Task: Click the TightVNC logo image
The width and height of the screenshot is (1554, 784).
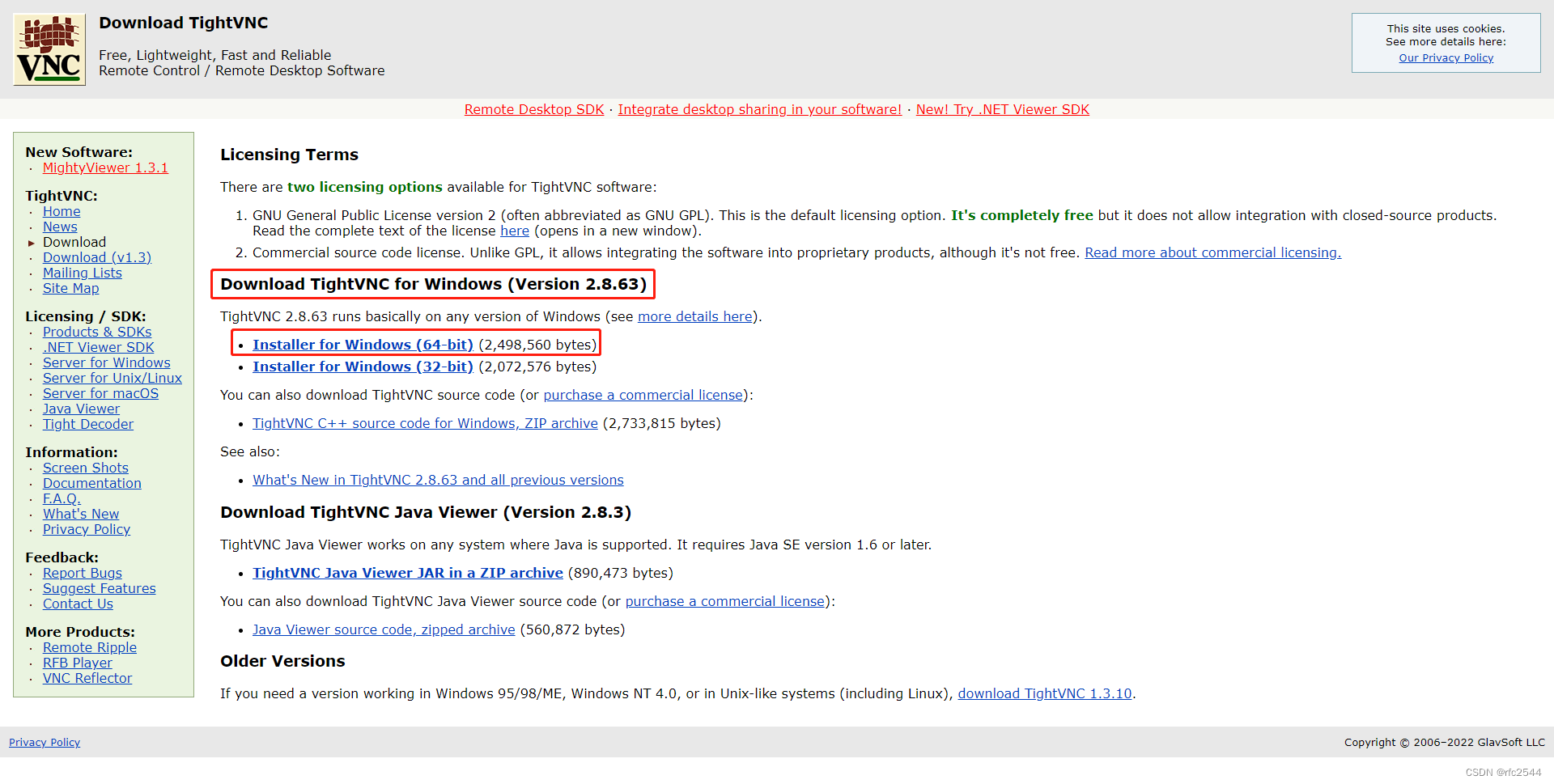Action: [x=49, y=49]
